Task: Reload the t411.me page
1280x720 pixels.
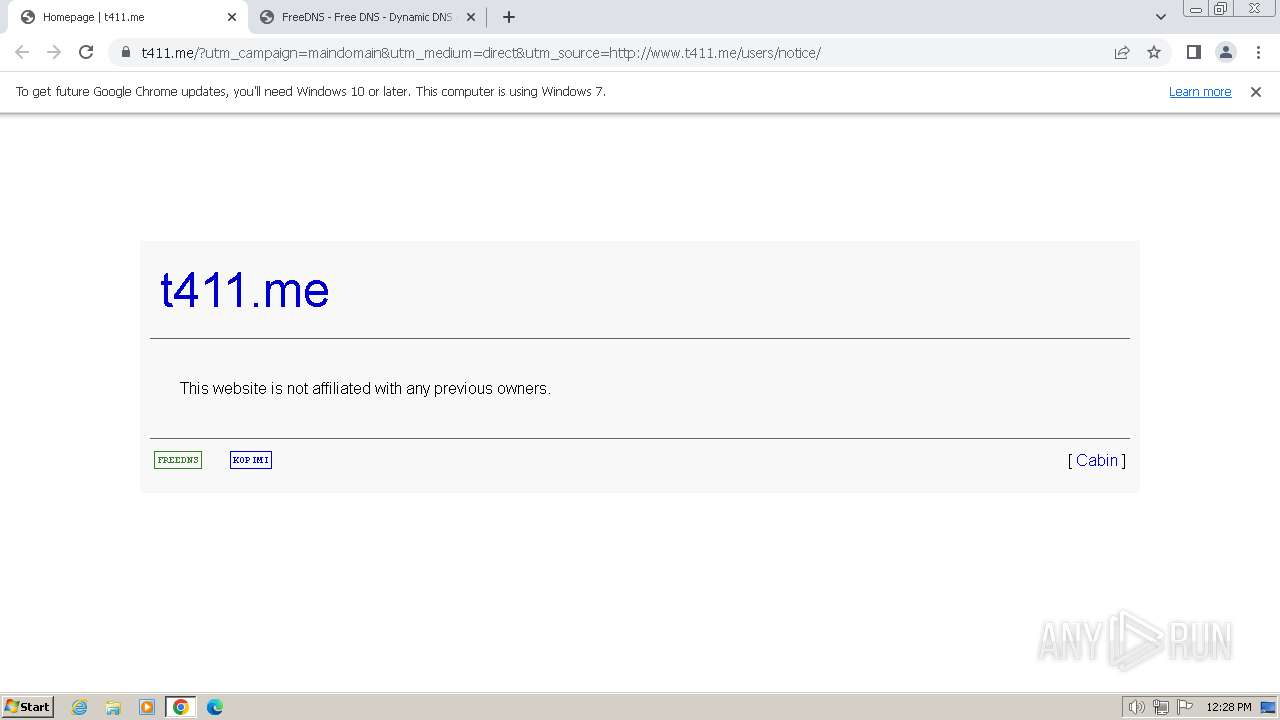Action: tap(86, 52)
